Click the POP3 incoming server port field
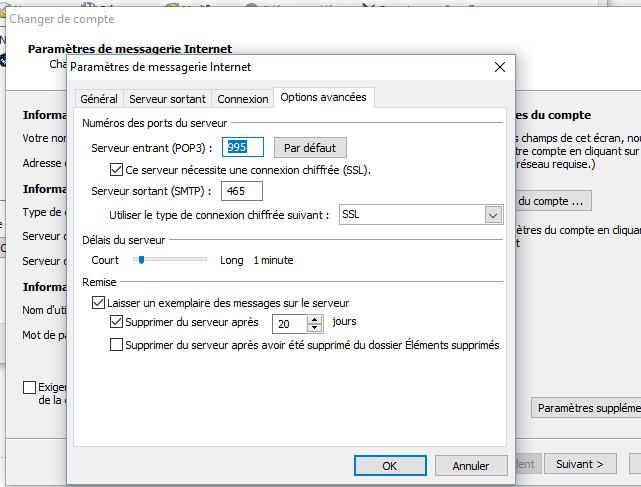Viewport: 641px width, 487px height. tap(242, 147)
